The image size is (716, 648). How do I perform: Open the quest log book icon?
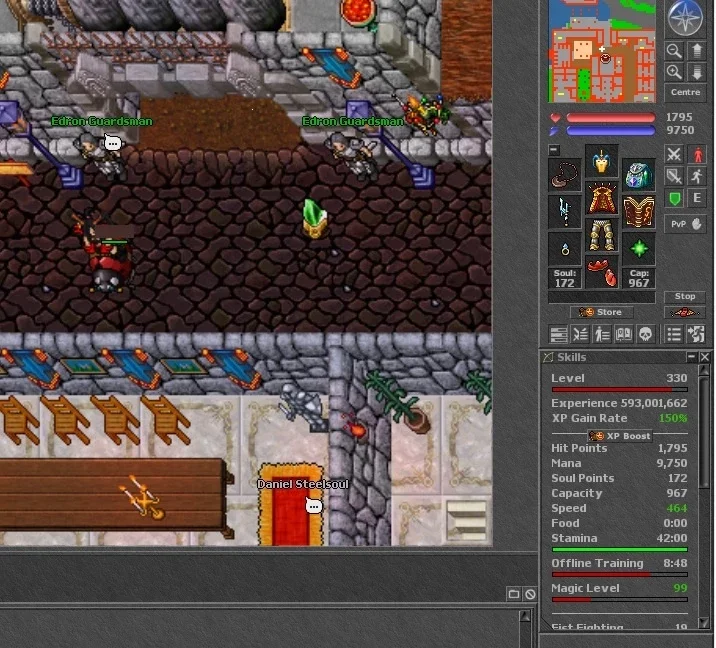[624, 335]
